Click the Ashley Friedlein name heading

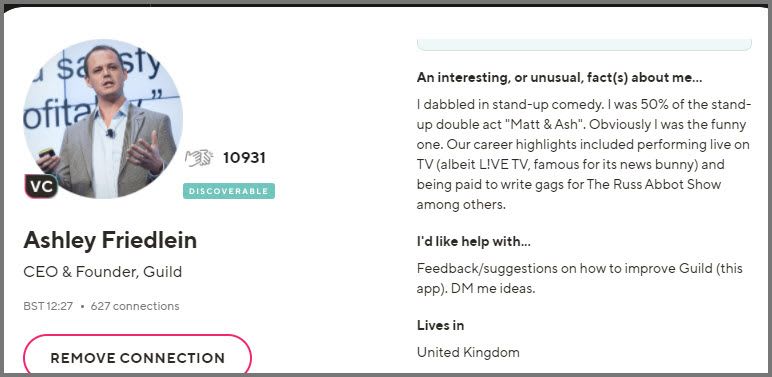110,240
